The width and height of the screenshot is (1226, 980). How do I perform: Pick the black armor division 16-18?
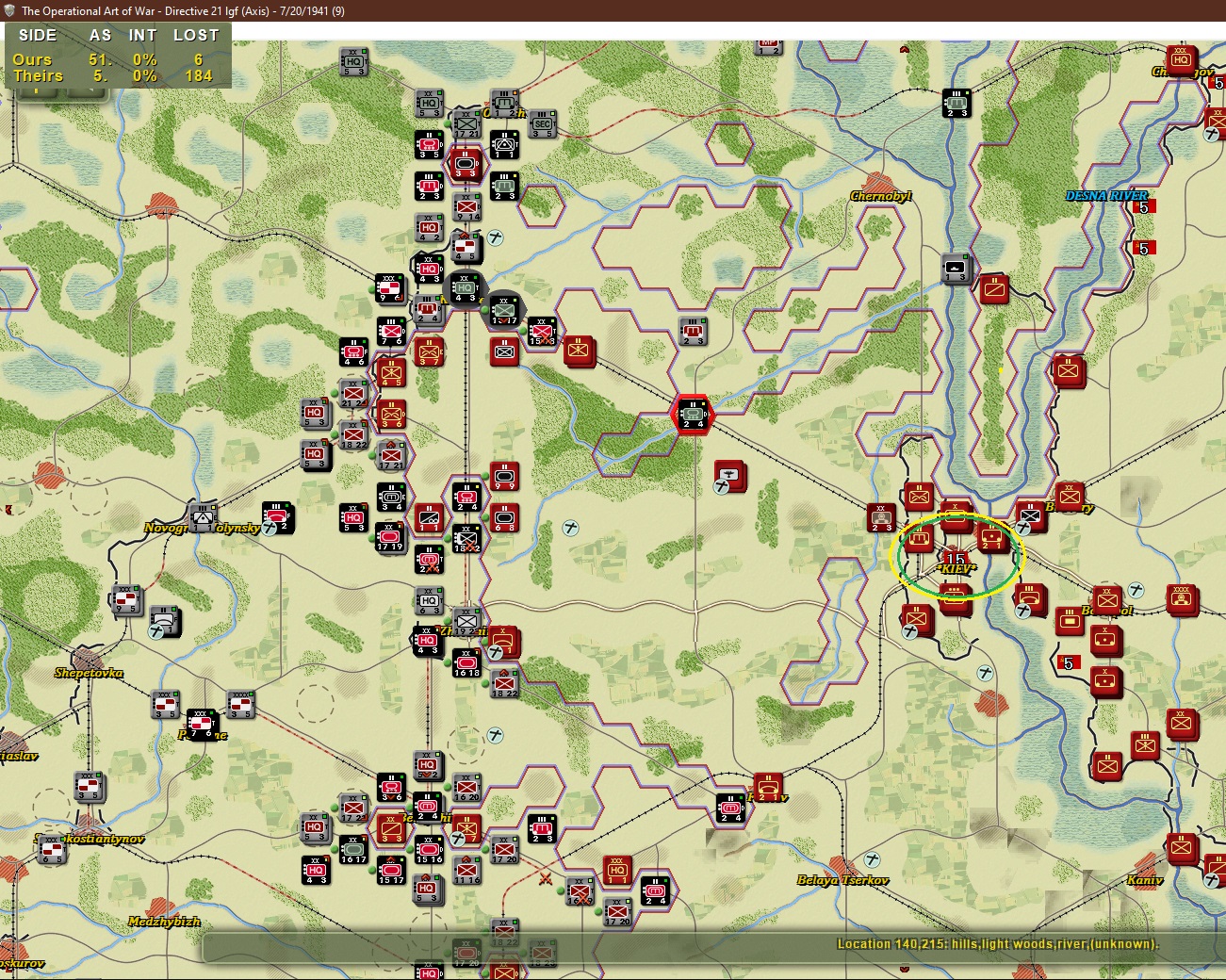coord(466,662)
